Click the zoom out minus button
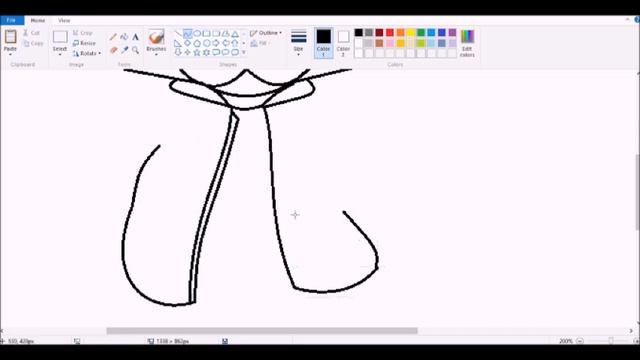The width and height of the screenshot is (640, 360). [x=580, y=341]
